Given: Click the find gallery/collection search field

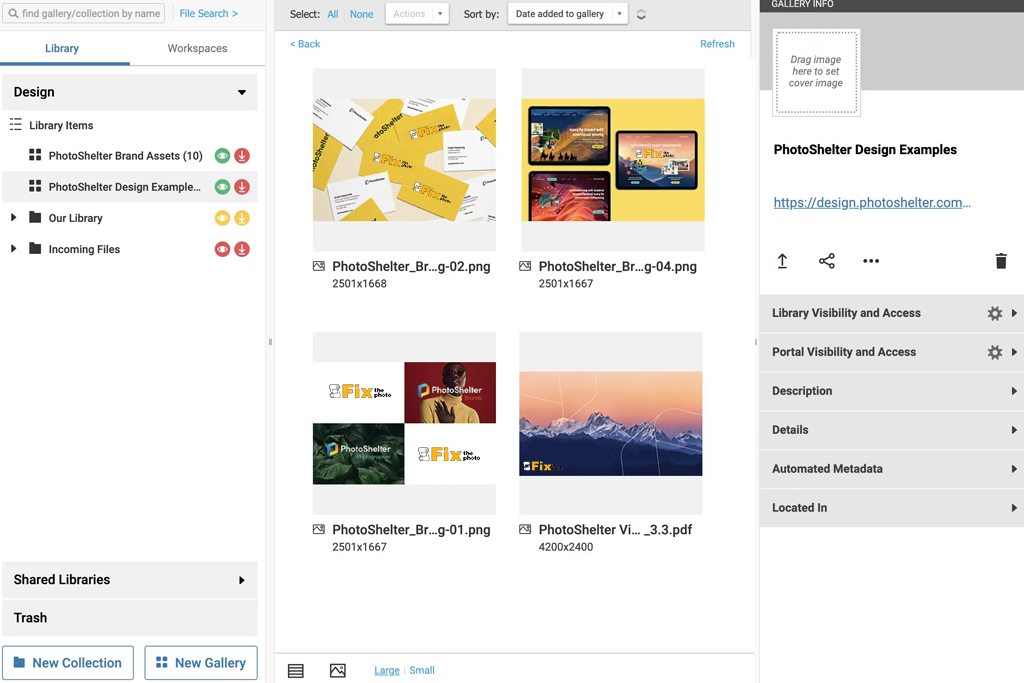Looking at the screenshot, I should pos(84,13).
